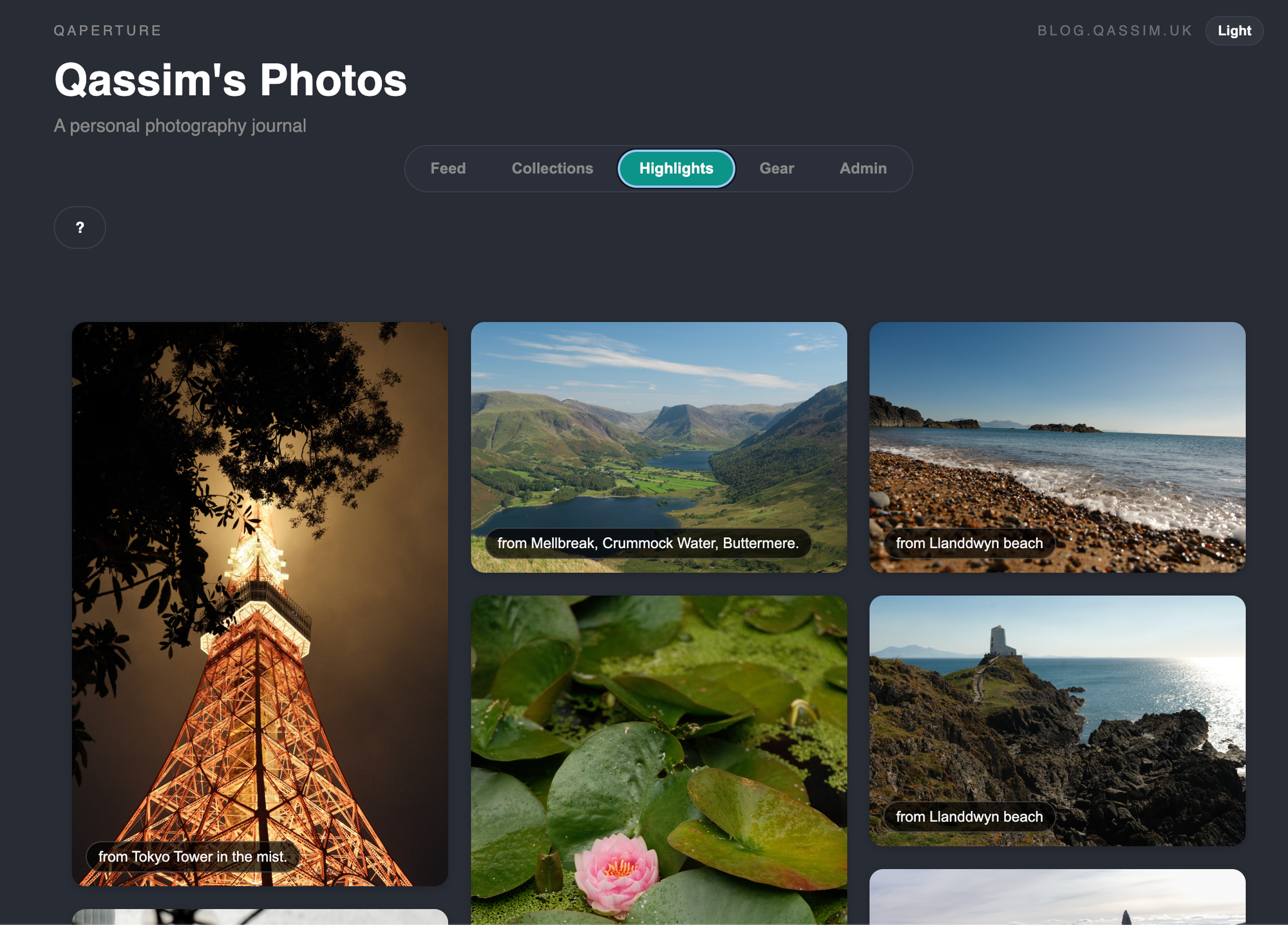Click the Tokyo Tower in the mist caption
The width and height of the screenshot is (1288, 925).
pyautogui.click(x=193, y=857)
